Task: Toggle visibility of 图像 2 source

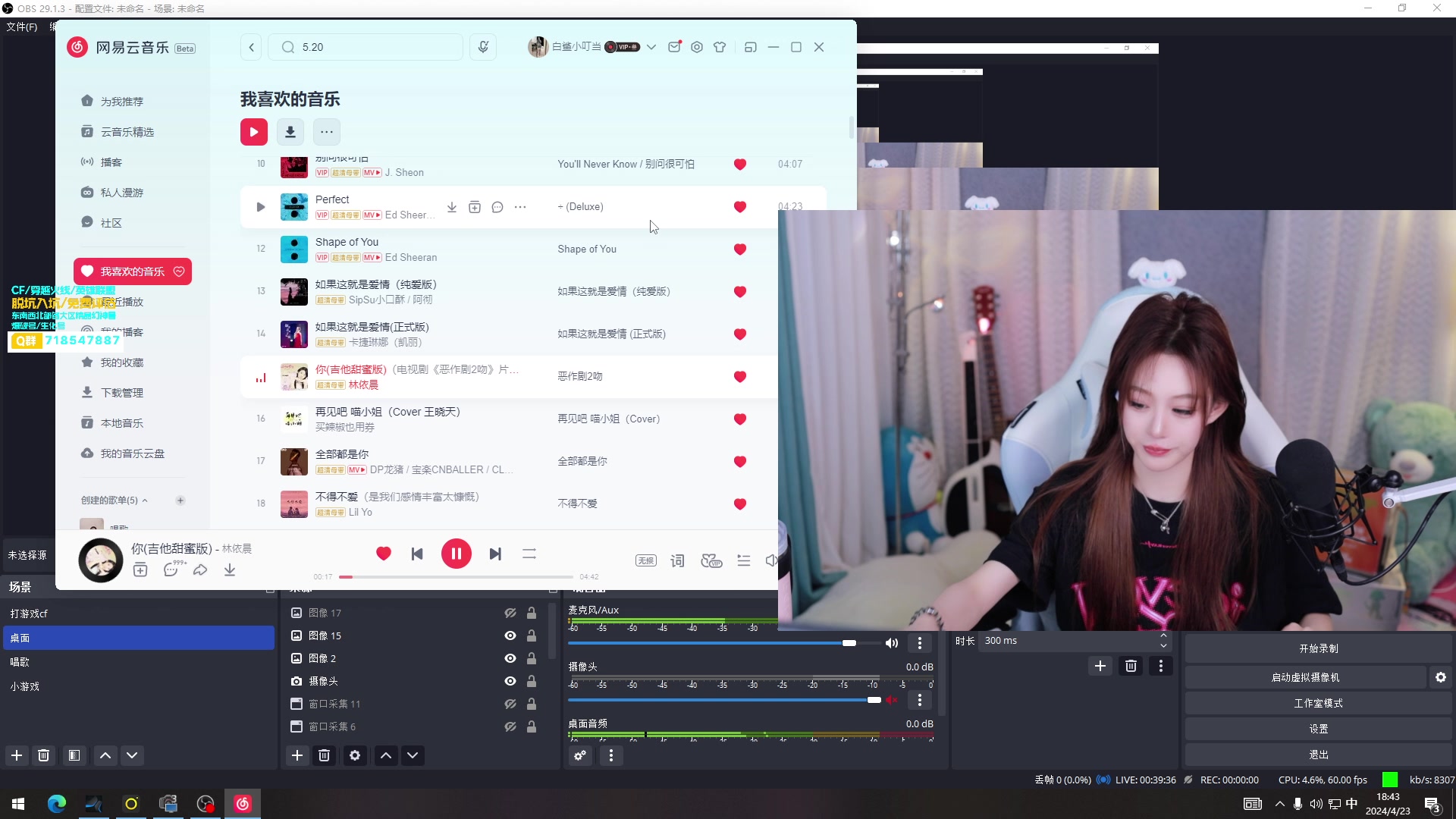Action: click(x=510, y=658)
